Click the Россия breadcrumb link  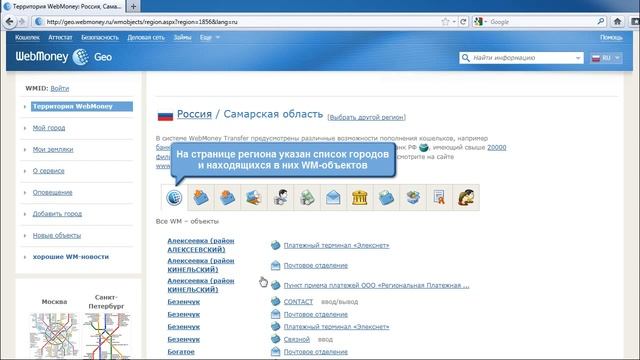click(194, 114)
